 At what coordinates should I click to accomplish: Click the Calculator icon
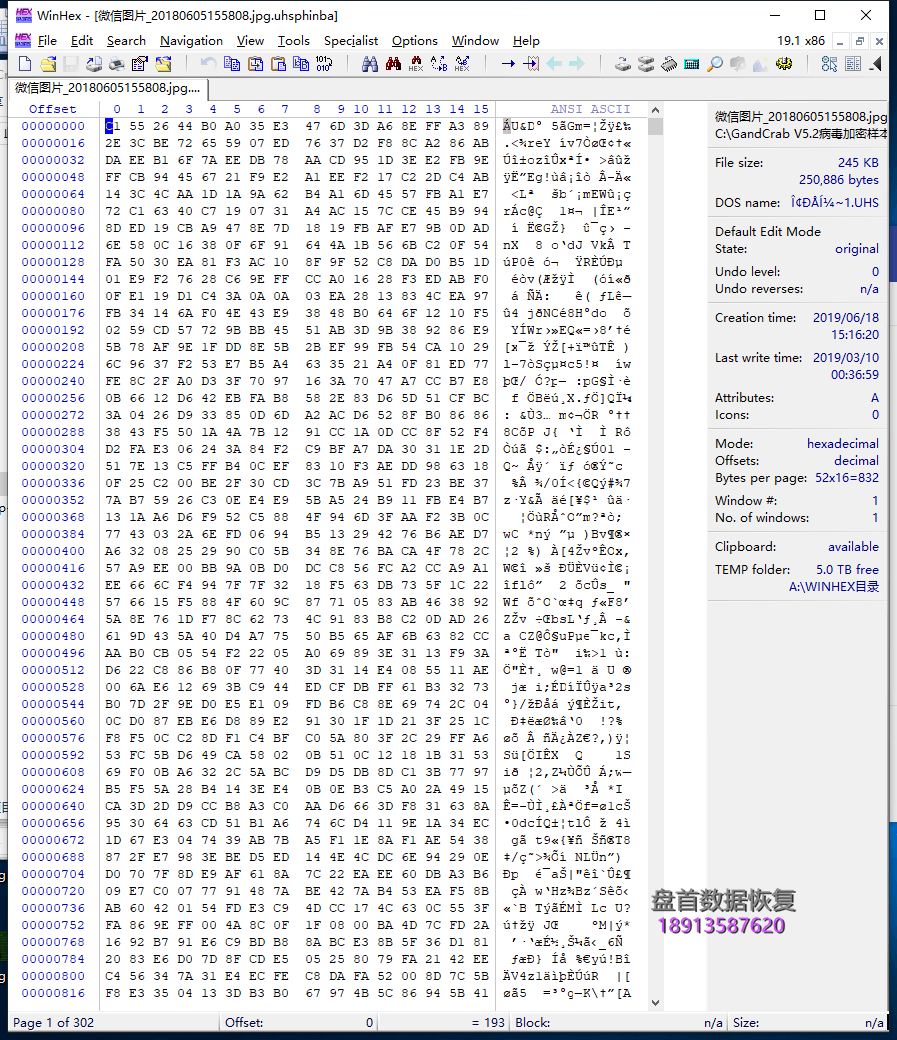click(691, 64)
